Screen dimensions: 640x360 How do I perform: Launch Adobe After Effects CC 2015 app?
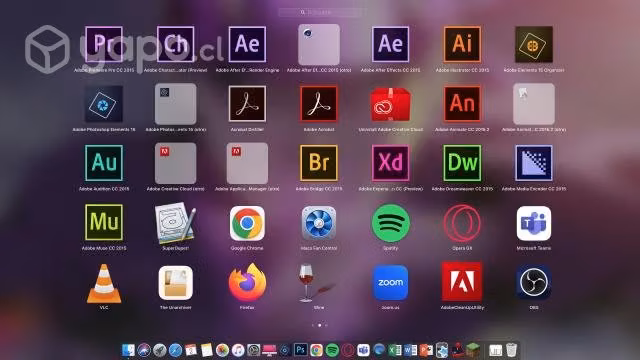pyautogui.click(x=391, y=44)
